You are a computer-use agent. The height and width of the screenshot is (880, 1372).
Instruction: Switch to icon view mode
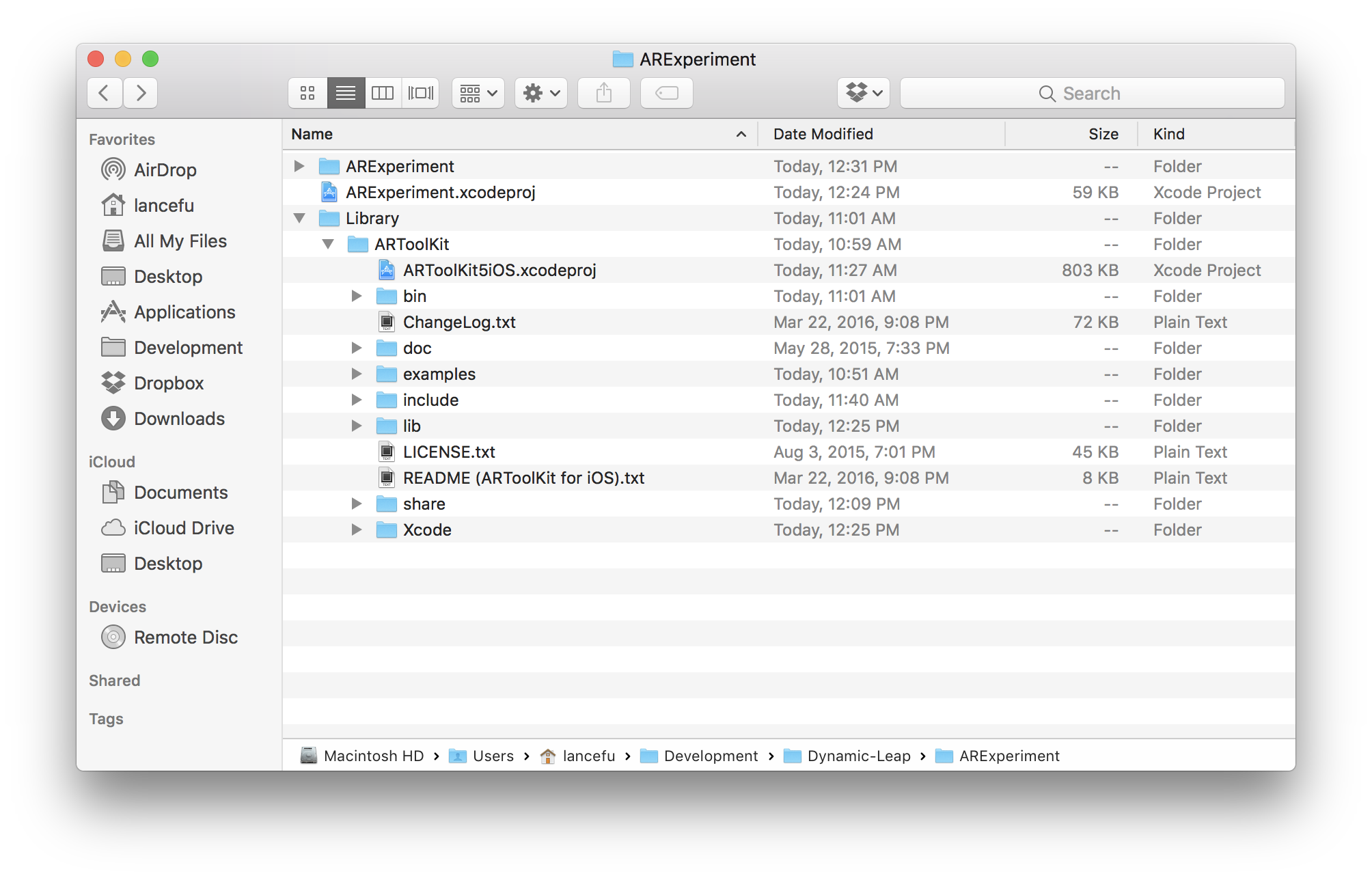click(307, 93)
